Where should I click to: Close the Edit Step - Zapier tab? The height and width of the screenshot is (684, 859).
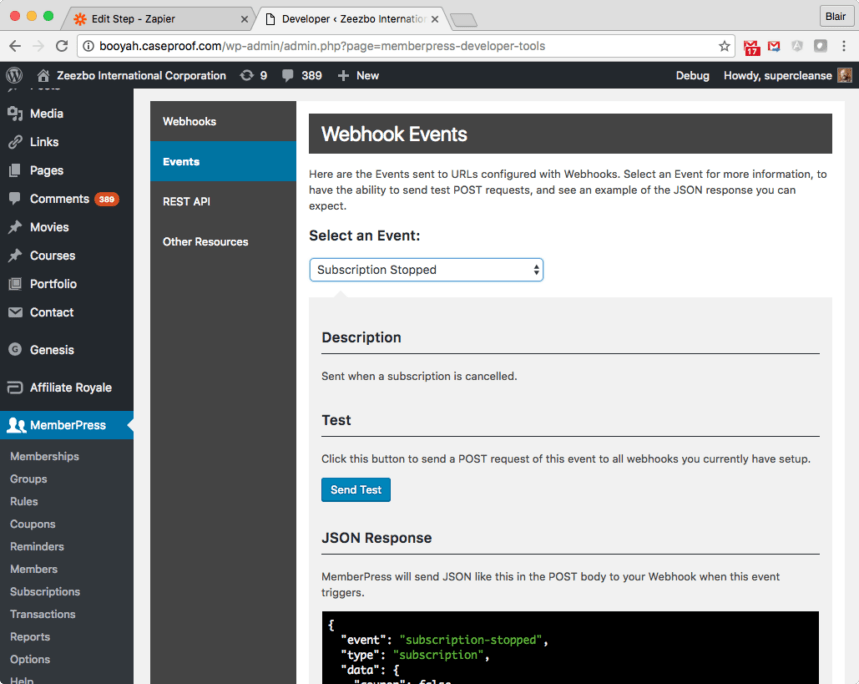tap(244, 19)
